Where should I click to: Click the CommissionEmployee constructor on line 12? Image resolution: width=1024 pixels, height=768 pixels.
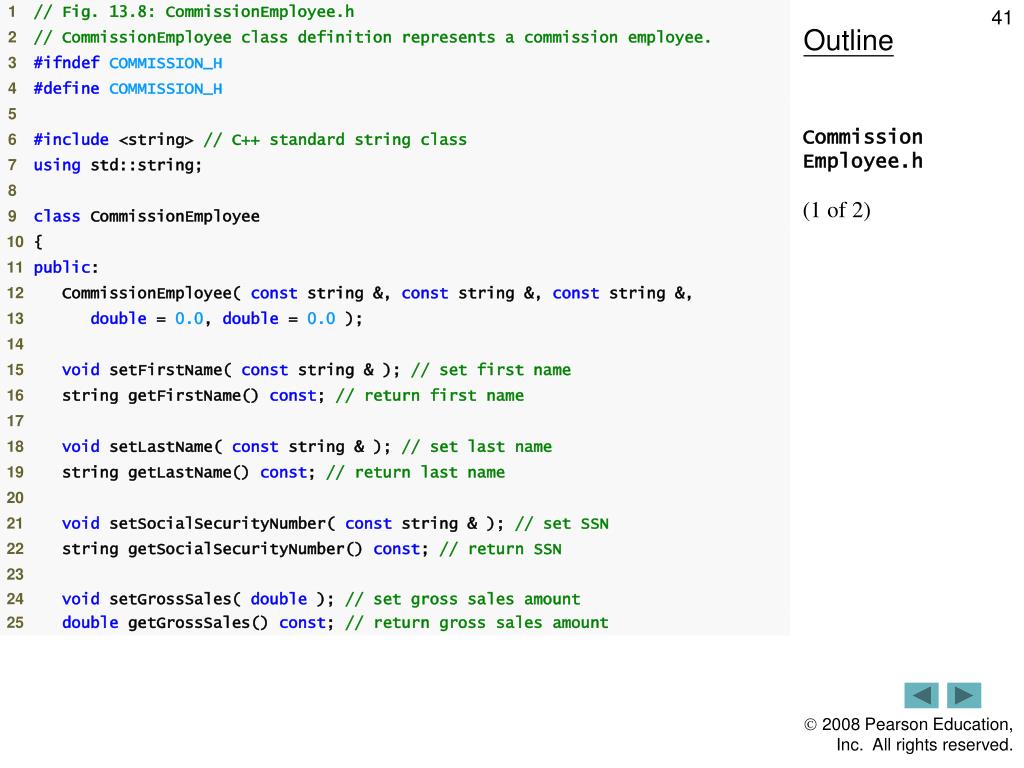377,293
